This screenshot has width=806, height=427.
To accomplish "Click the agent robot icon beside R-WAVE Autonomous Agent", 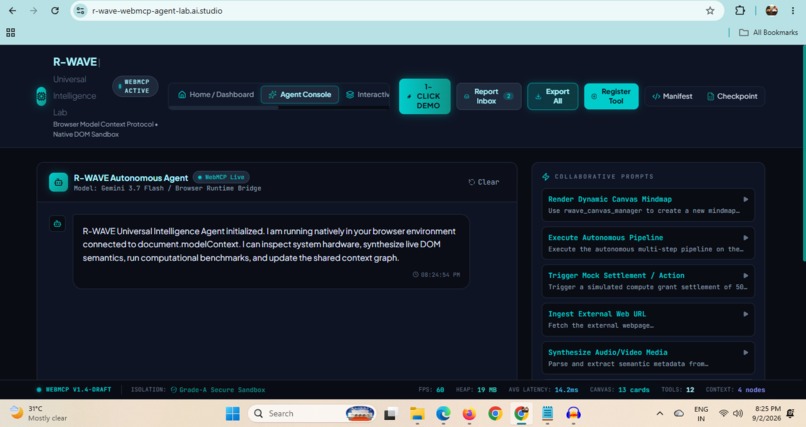I will [x=58, y=182].
